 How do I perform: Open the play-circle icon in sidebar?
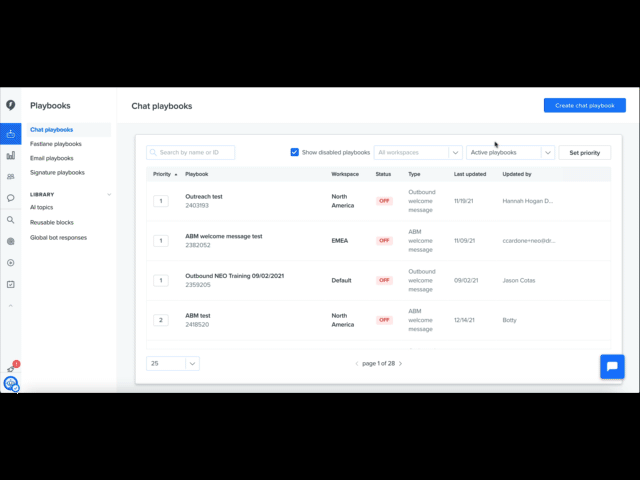click(x=11, y=263)
